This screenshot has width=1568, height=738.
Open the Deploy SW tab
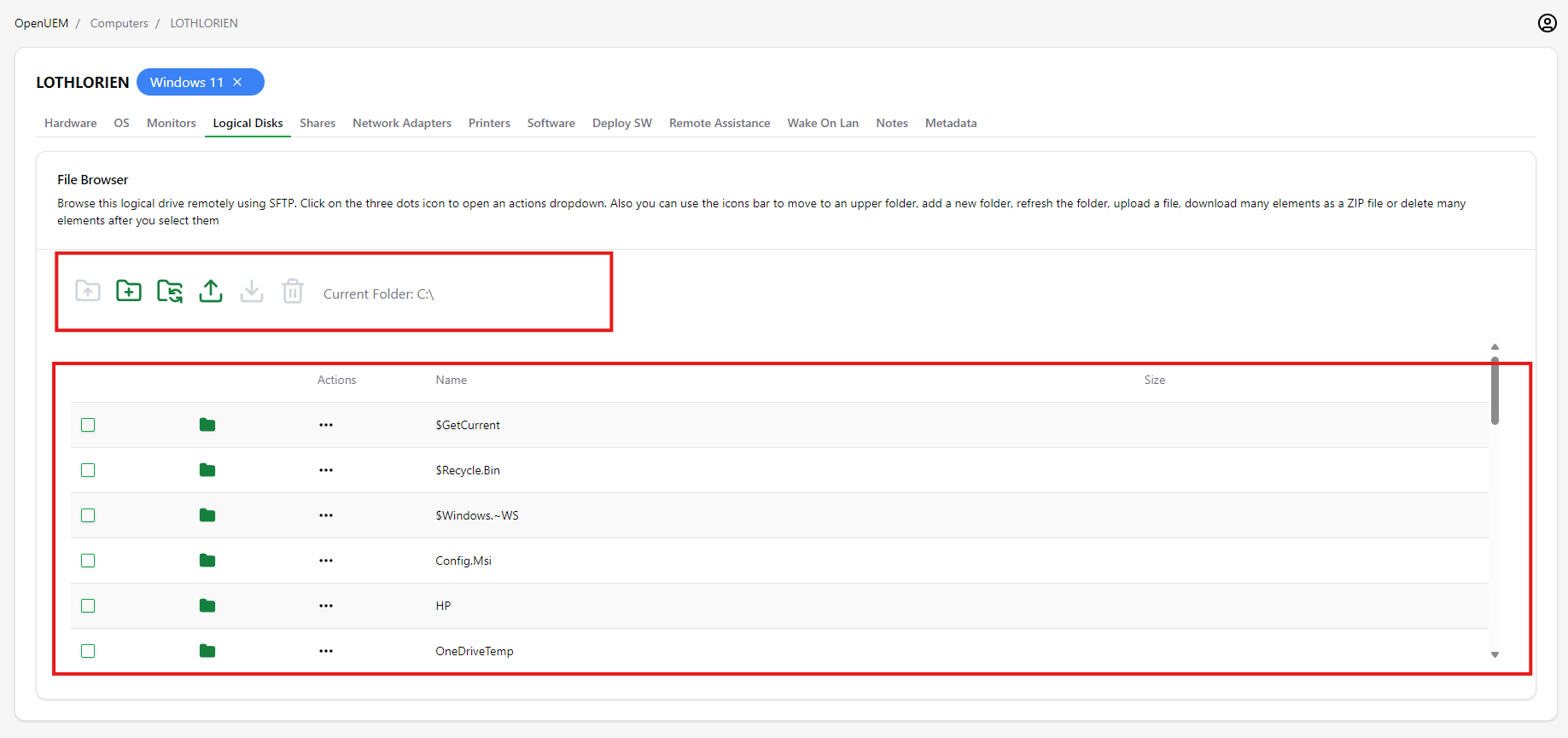(x=622, y=123)
